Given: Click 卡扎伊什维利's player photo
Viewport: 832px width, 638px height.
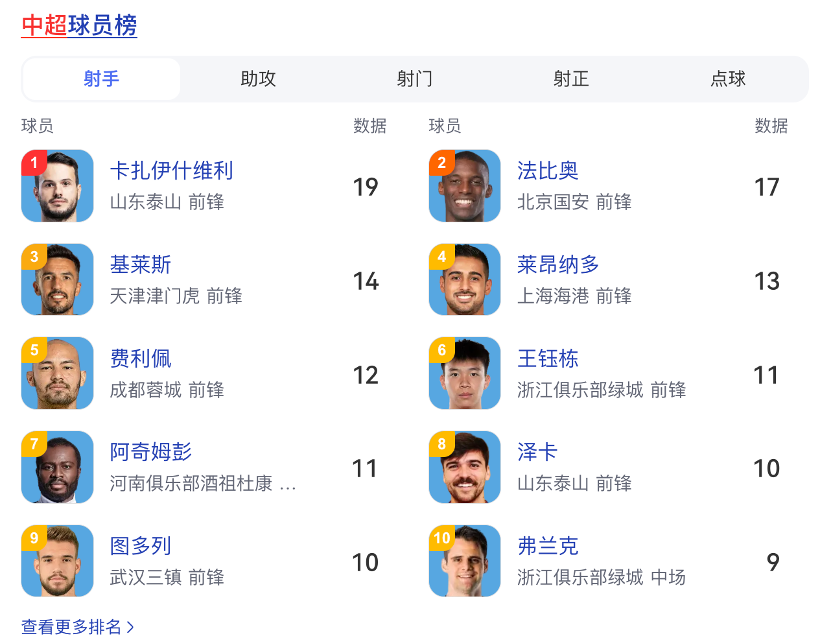Looking at the screenshot, I should 57,186.
